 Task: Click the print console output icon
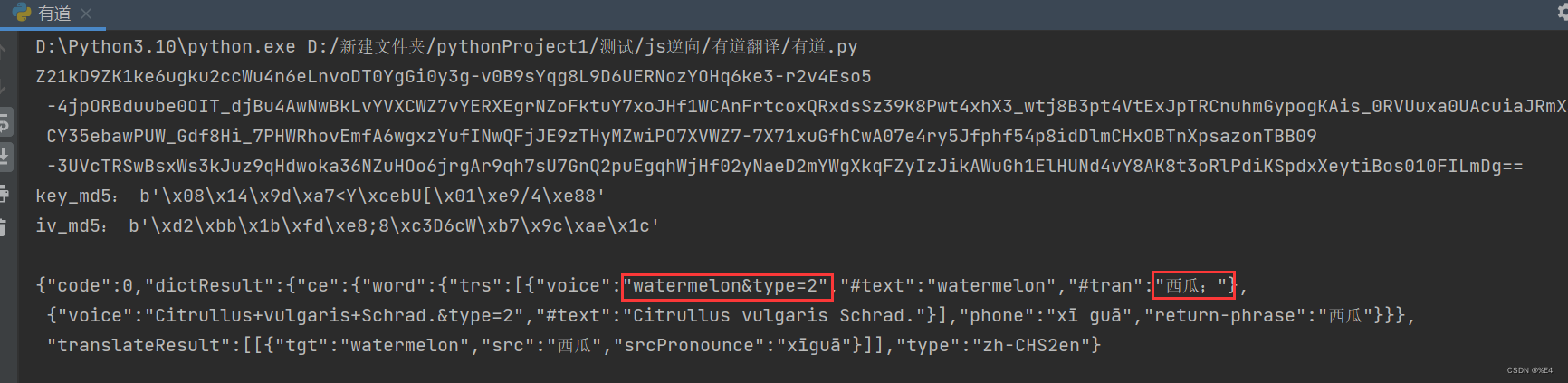(x=5, y=192)
